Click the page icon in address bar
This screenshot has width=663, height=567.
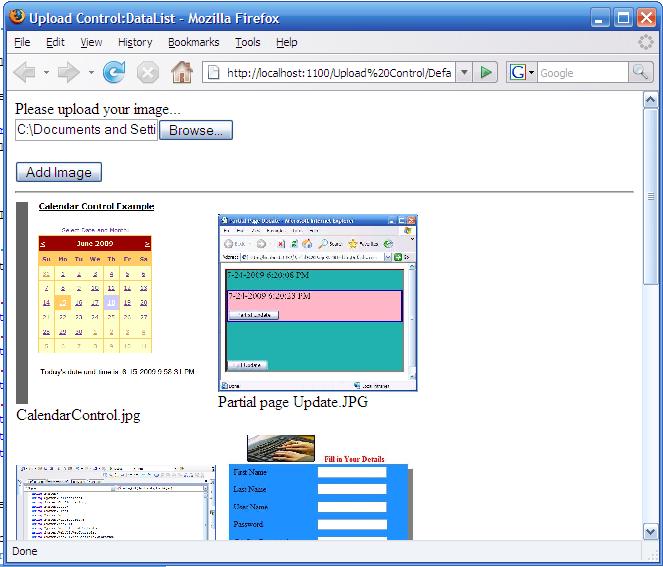[214, 73]
